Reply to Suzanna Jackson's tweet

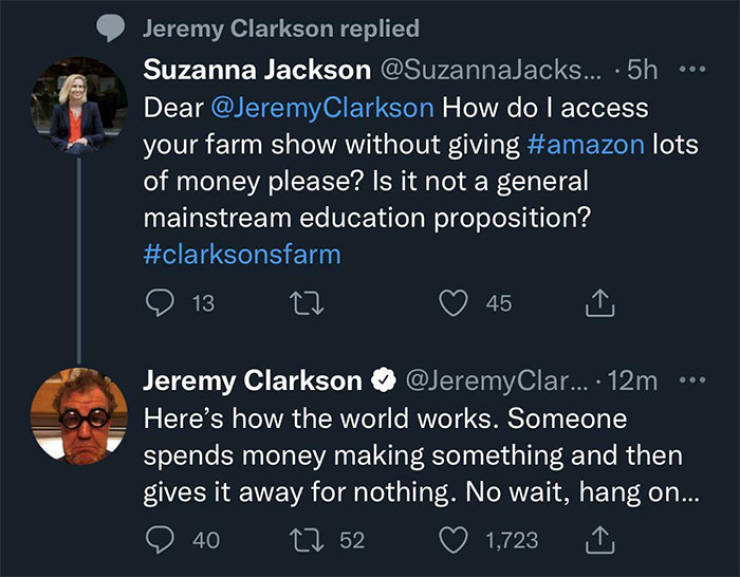[160, 303]
